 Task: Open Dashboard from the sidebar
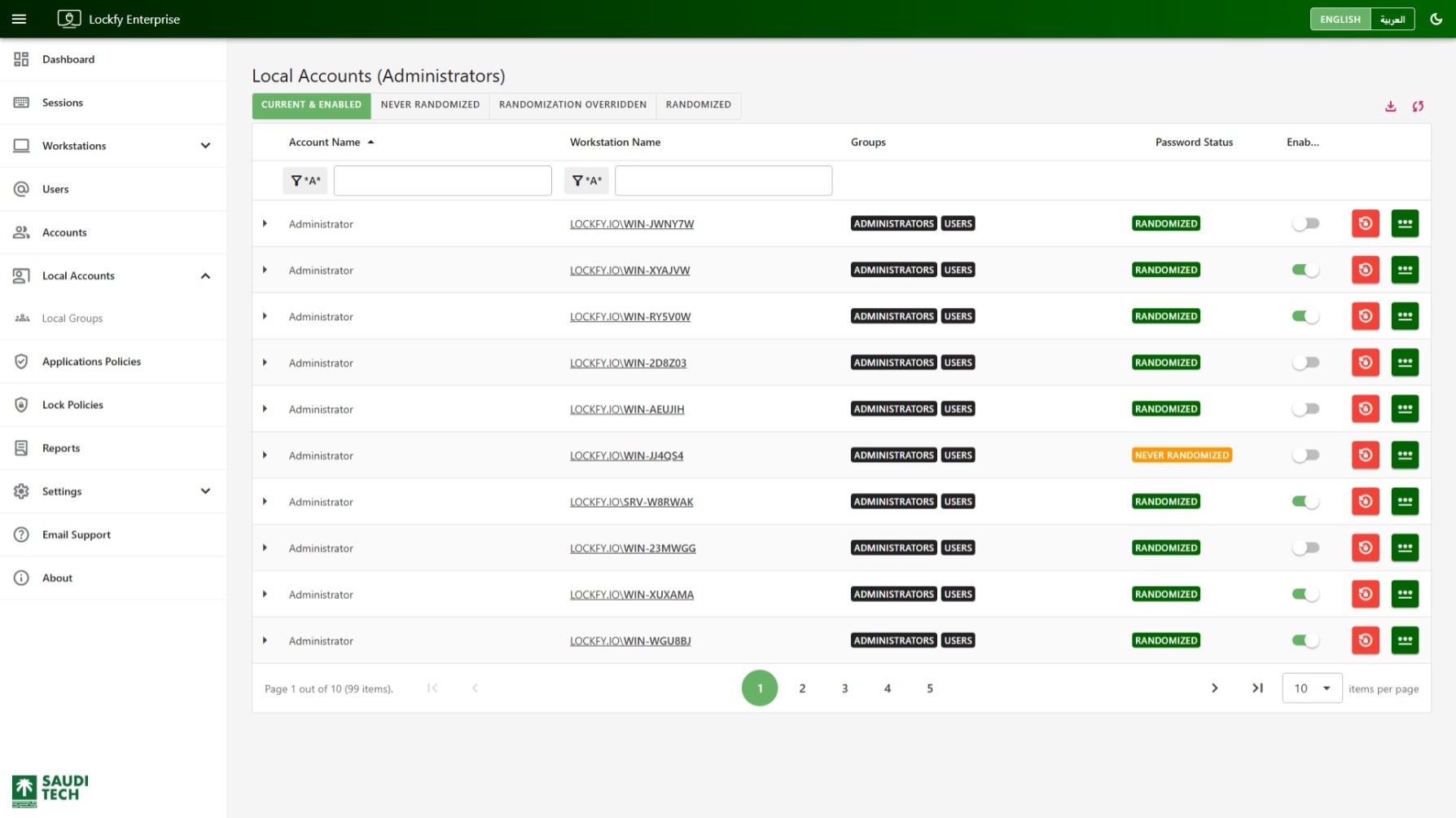pos(113,59)
